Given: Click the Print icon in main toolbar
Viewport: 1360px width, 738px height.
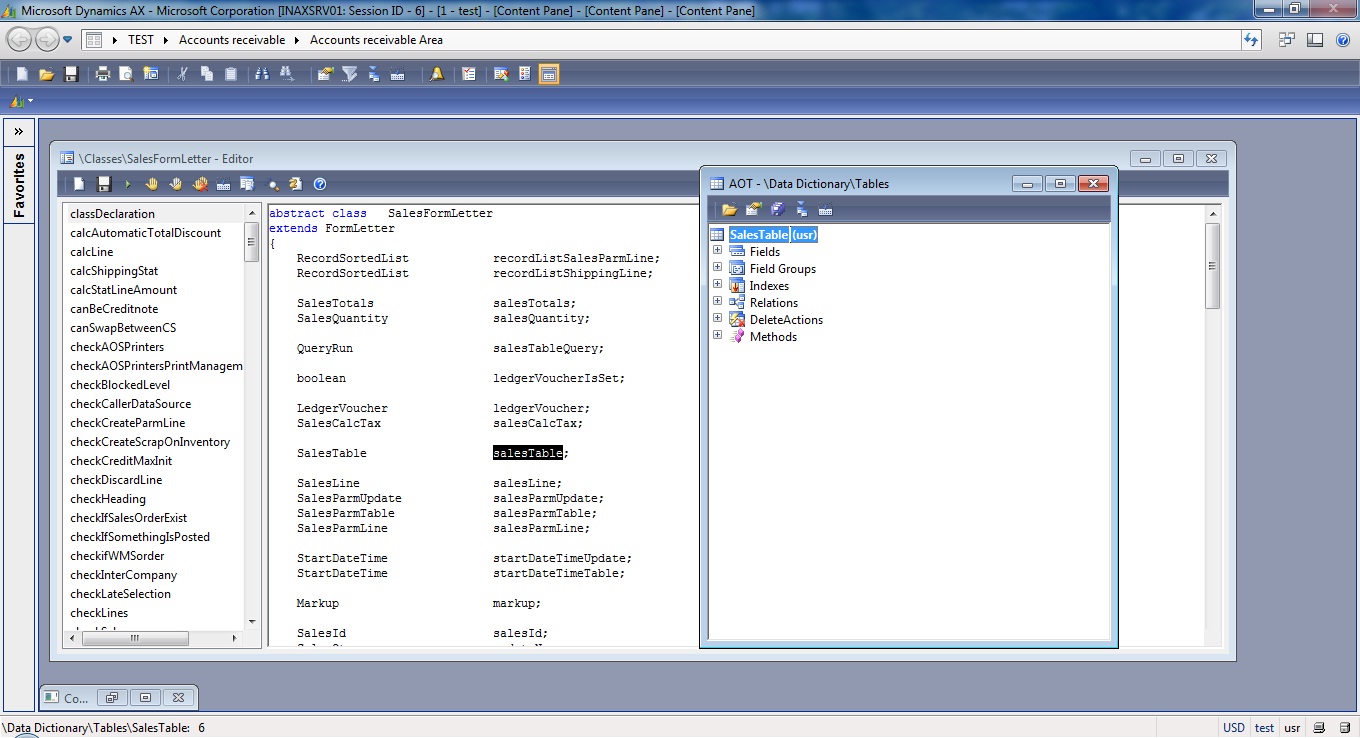Looking at the screenshot, I should point(102,74).
